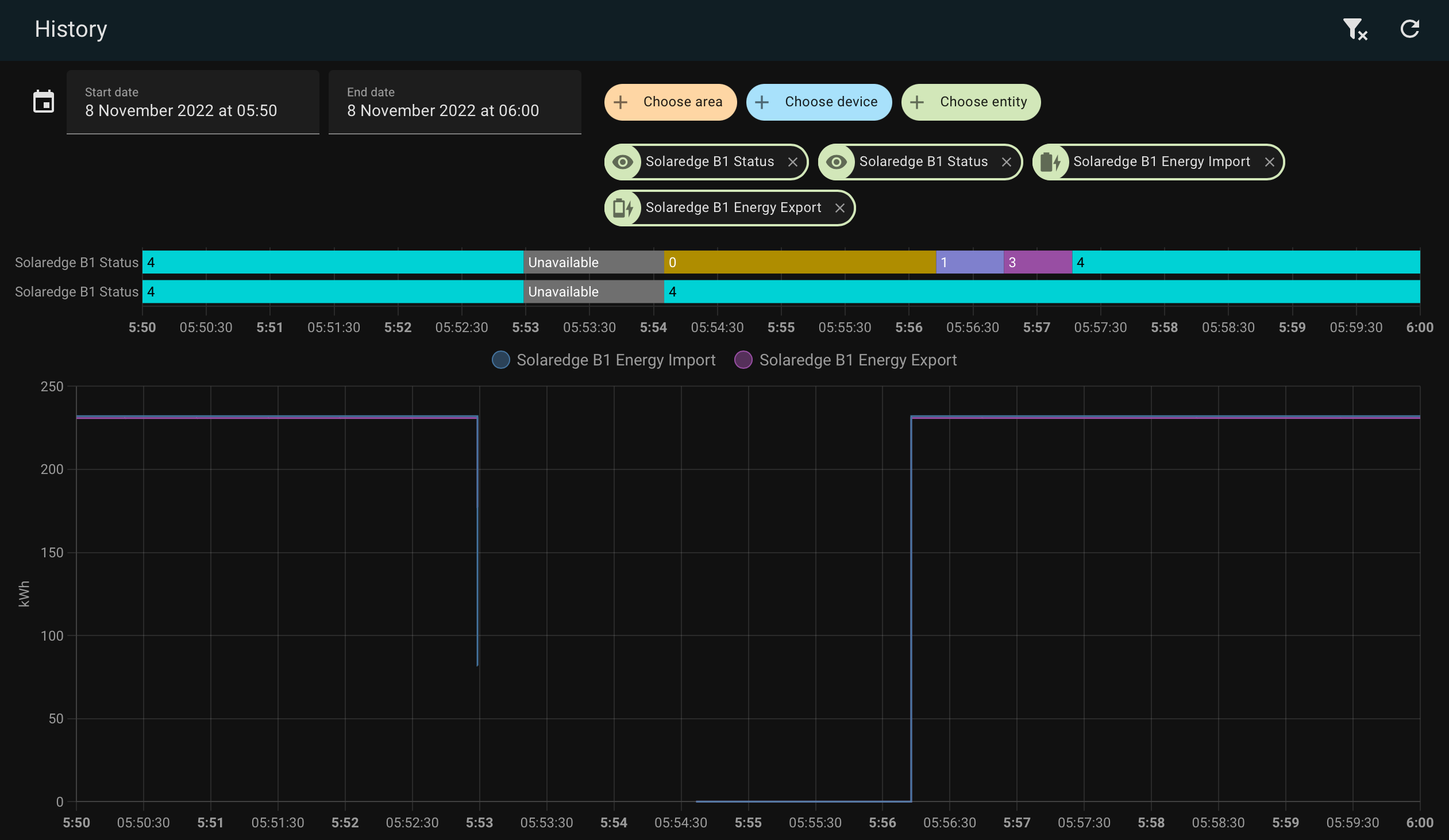The width and height of the screenshot is (1449, 840).
Task: Click the battery icon on Solaredge B1 Energy Import chip
Action: click(x=1053, y=161)
